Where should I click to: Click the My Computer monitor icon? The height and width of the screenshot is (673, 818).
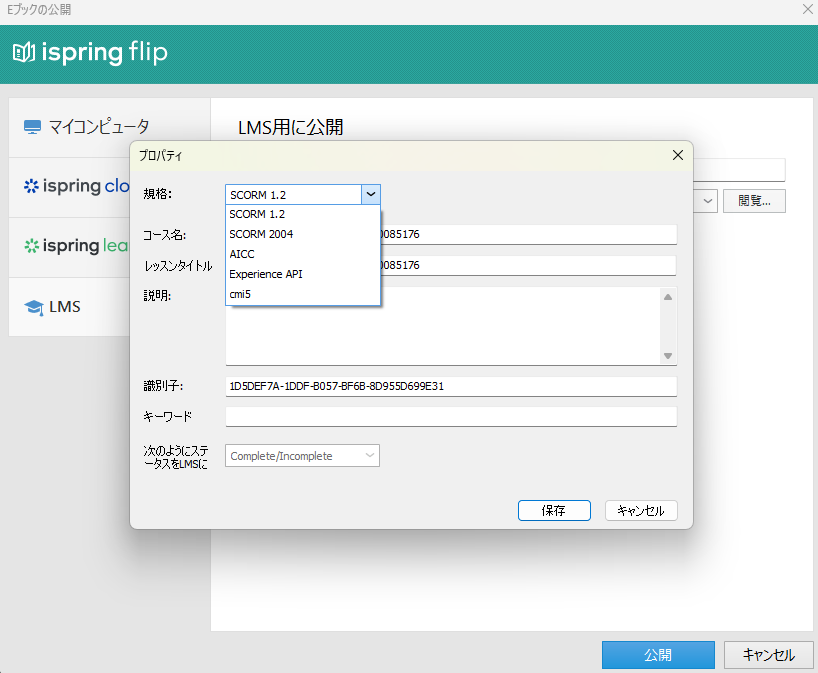(x=32, y=127)
